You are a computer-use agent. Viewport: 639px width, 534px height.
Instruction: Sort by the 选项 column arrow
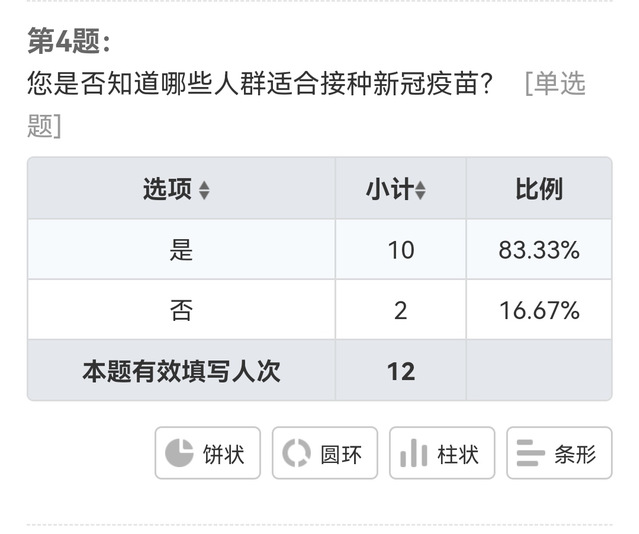tap(205, 190)
